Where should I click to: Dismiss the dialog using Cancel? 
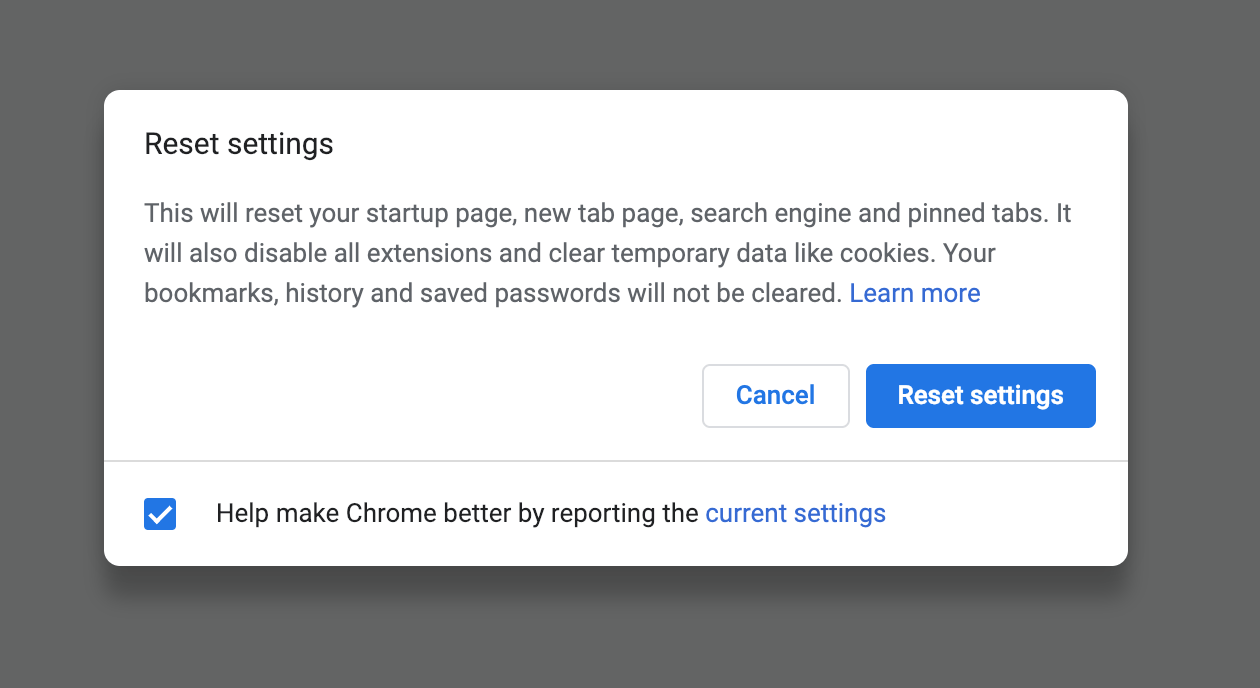(x=775, y=396)
